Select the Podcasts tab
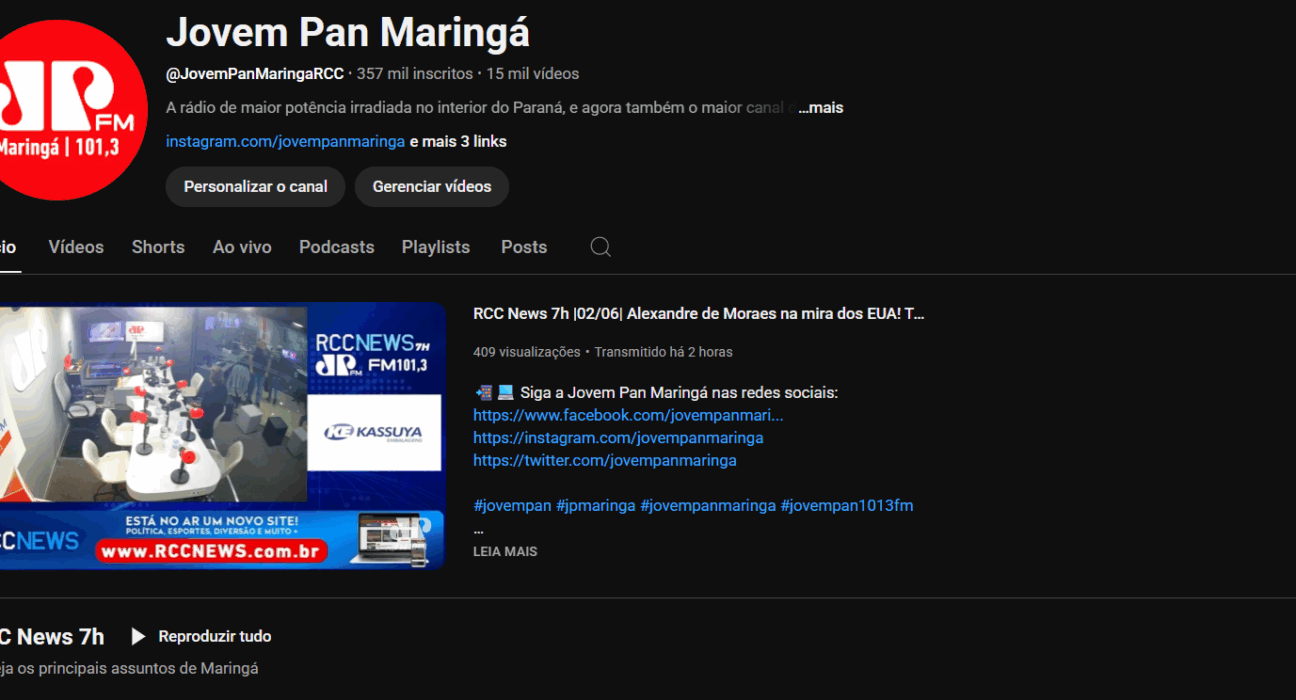The width and height of the screenshot is (1296, 700). tap(337, 247)
